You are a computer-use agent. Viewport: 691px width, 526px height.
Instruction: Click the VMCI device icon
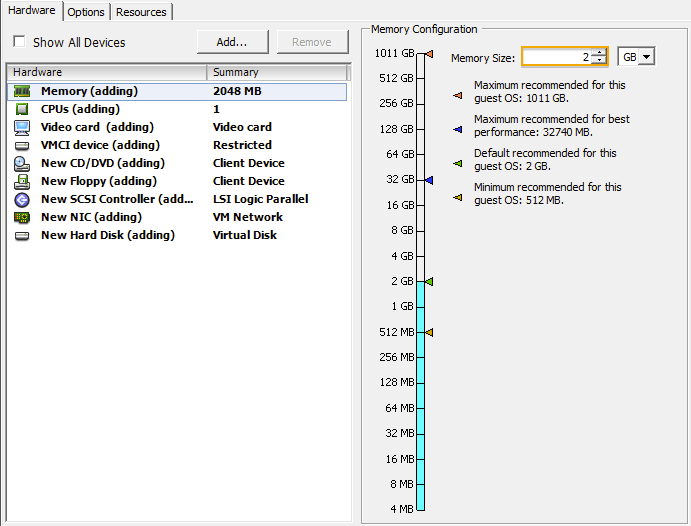click(x=22, y=145)
